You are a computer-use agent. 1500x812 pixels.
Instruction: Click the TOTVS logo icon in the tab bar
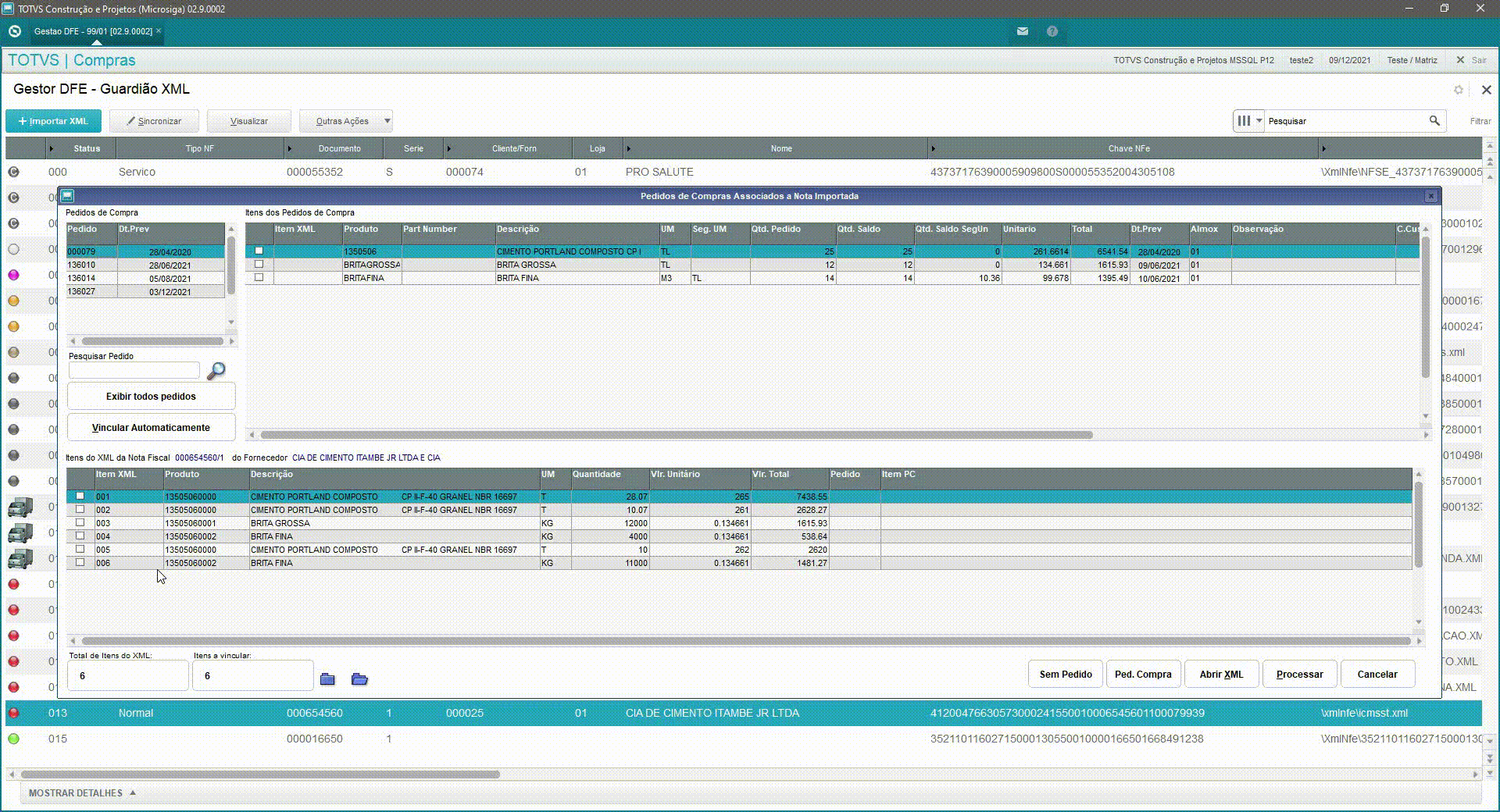pyautogui.click(x=15, y=31)
